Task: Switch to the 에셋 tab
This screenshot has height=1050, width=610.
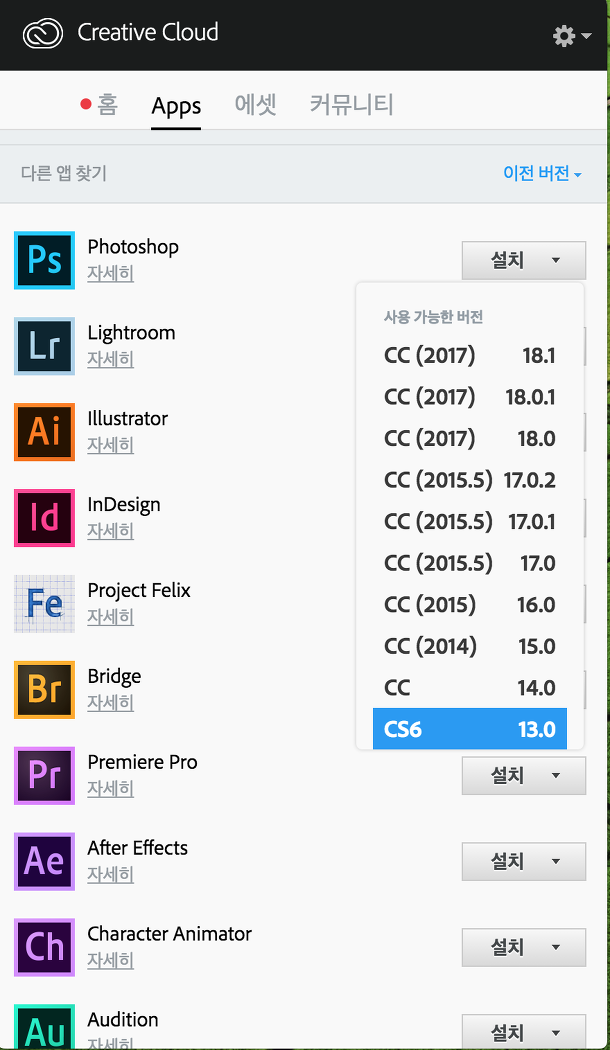Action: click(256, 104)
